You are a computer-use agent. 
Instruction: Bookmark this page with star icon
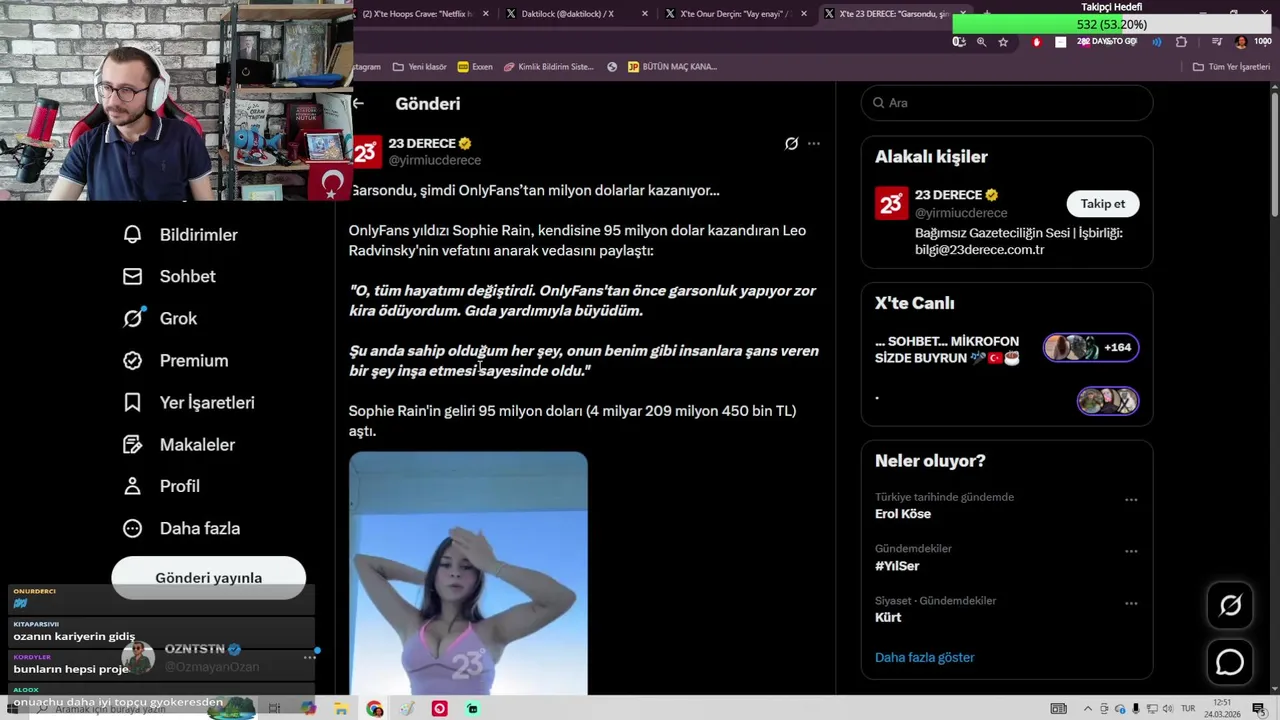pyautogui.click(x=1003, y=42)
